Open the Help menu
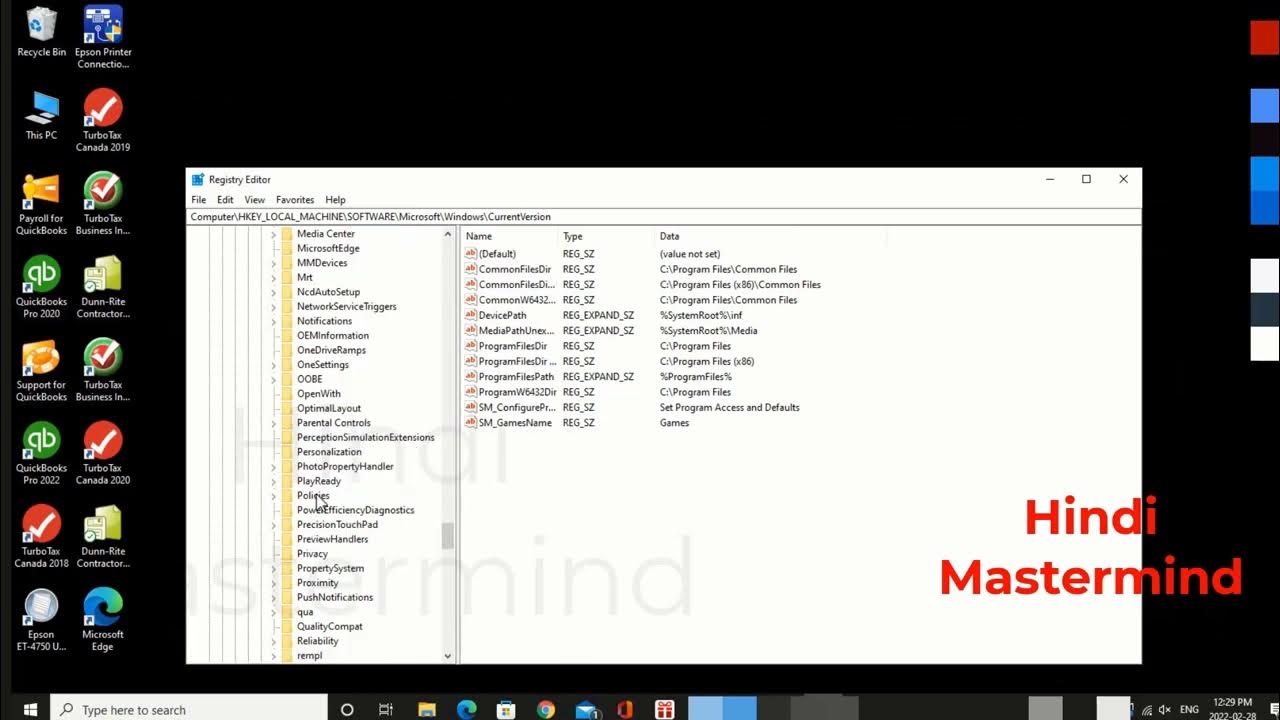Screen dimensions: 1280x720 click(335, 200)
